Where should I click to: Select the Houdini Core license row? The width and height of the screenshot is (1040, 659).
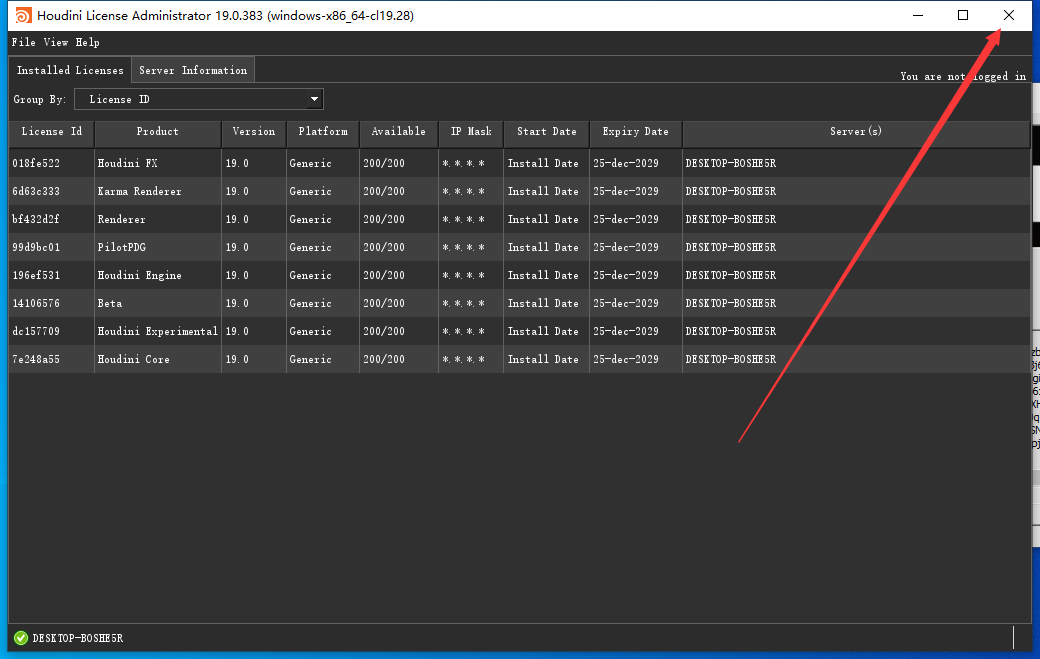[133, 359]
